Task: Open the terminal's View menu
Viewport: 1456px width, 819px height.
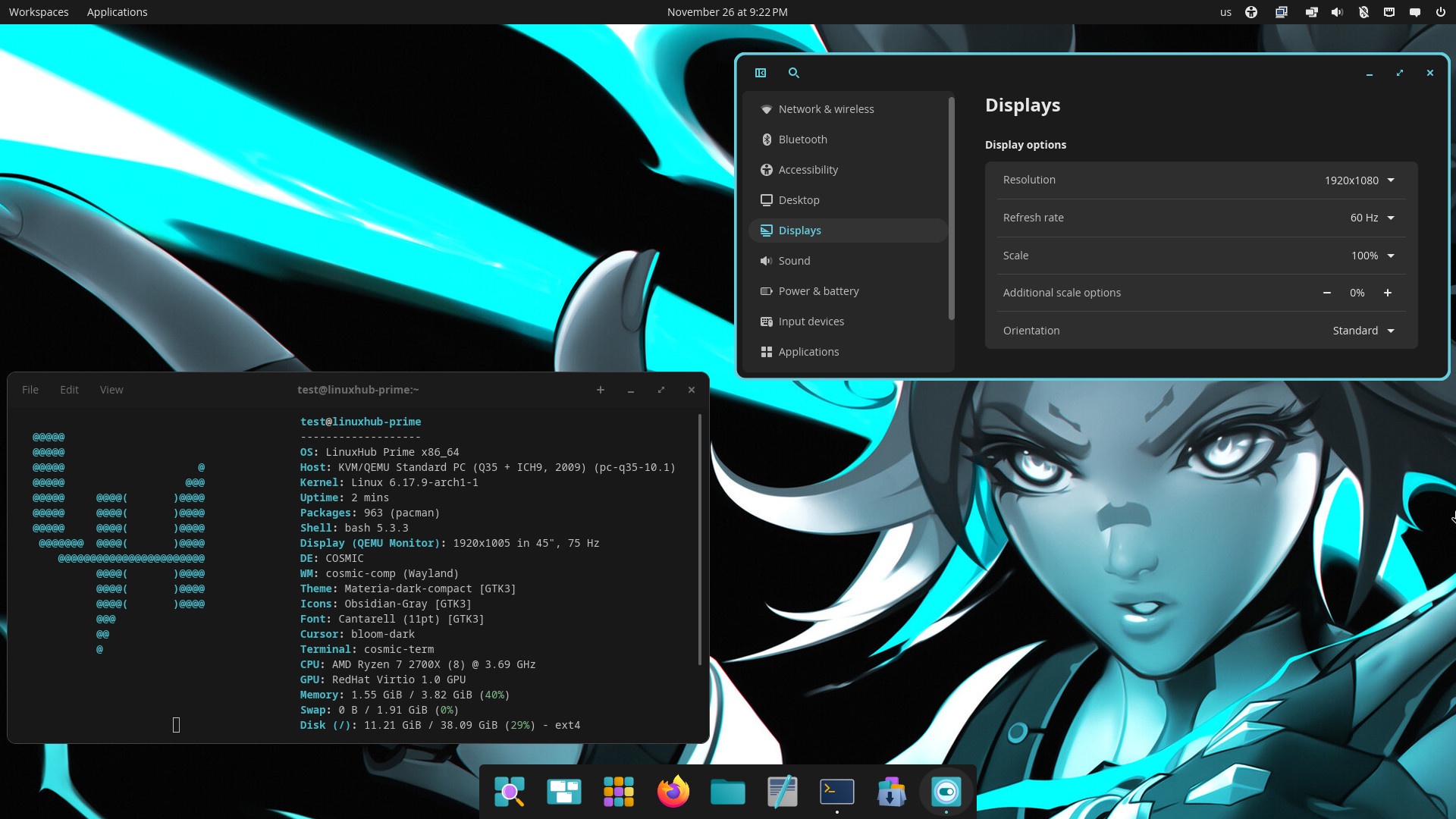Action: (x=111, y=390)
